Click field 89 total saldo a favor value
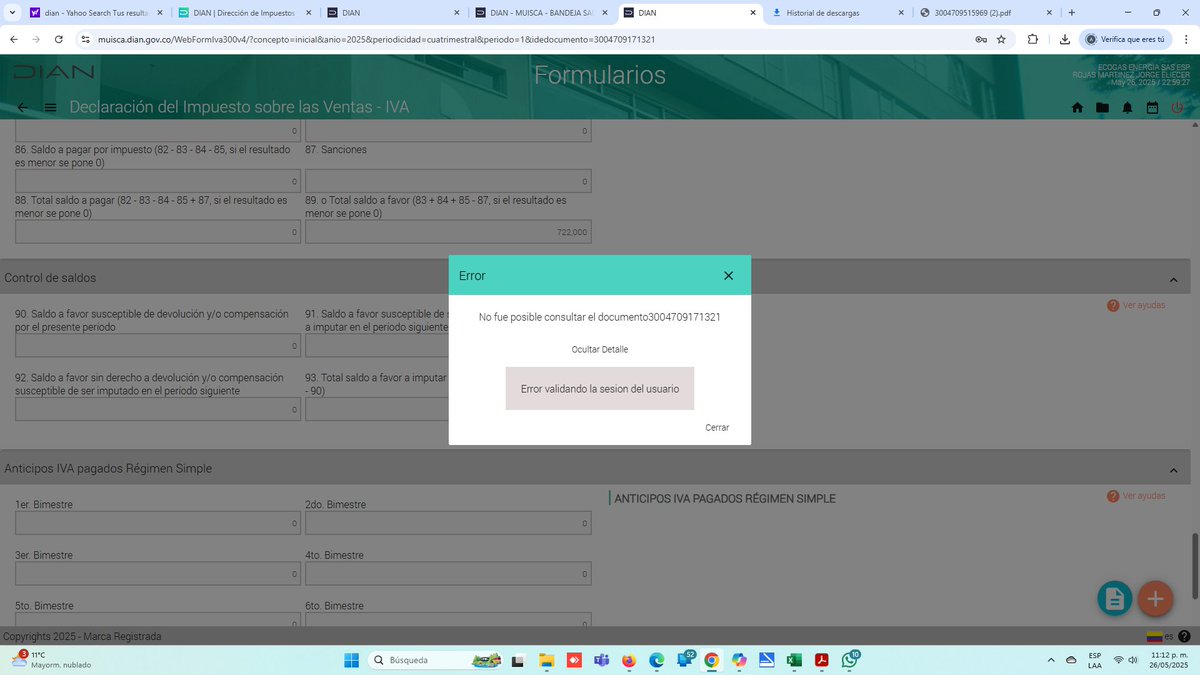Image resolution: width=1200 pixels, height=675 pixels. pos(448,232)
